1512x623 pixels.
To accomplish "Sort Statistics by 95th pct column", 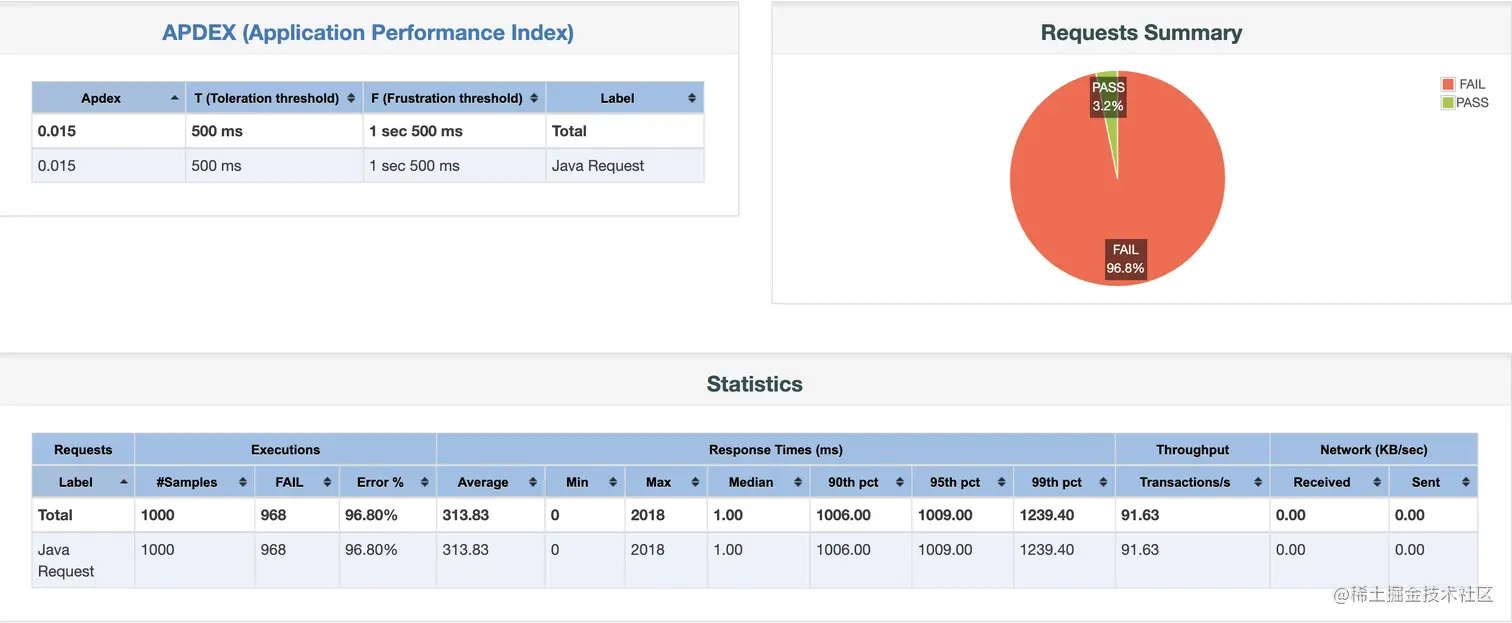I will coord(963,482).
